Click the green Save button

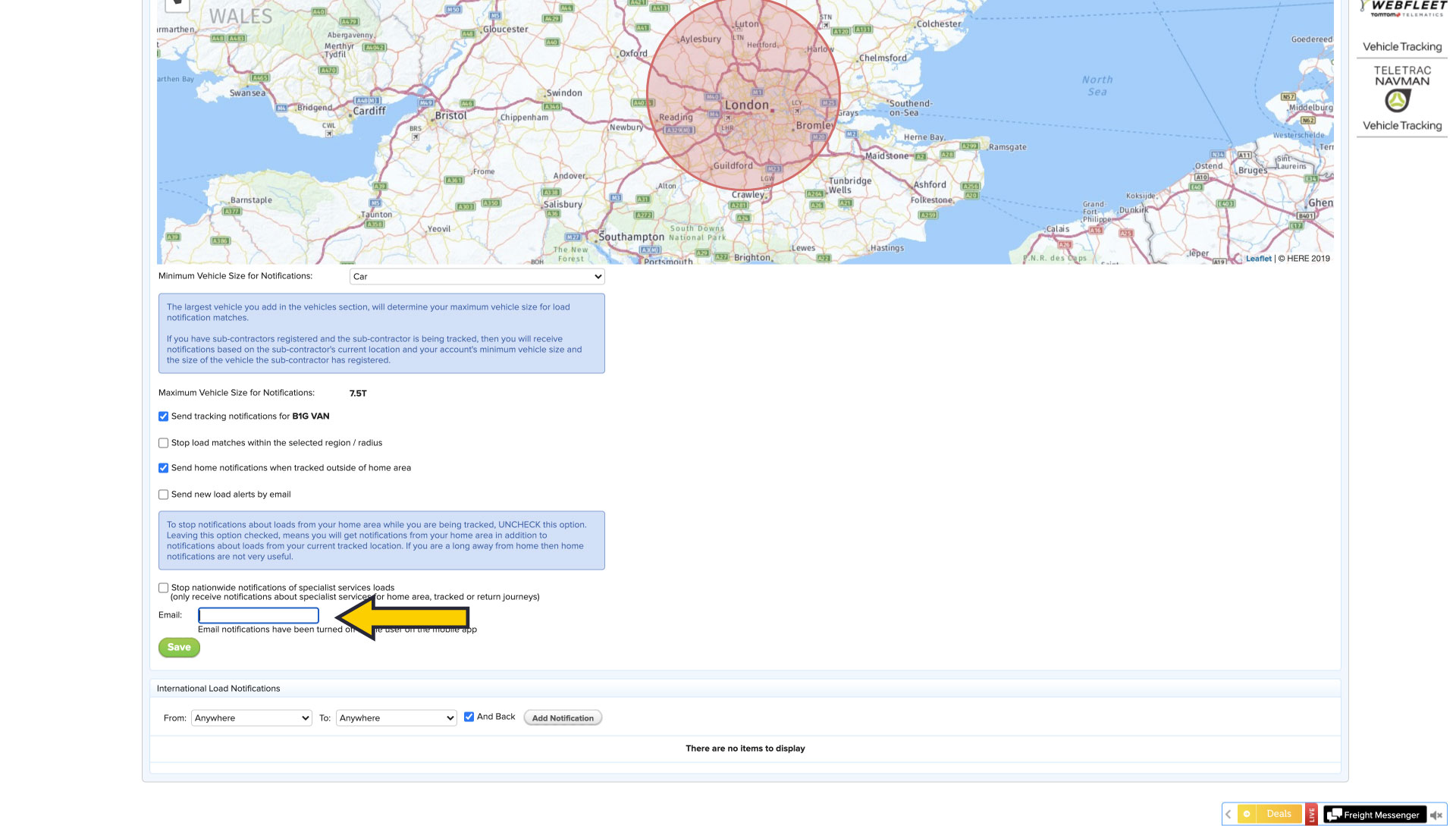[179, 647]
